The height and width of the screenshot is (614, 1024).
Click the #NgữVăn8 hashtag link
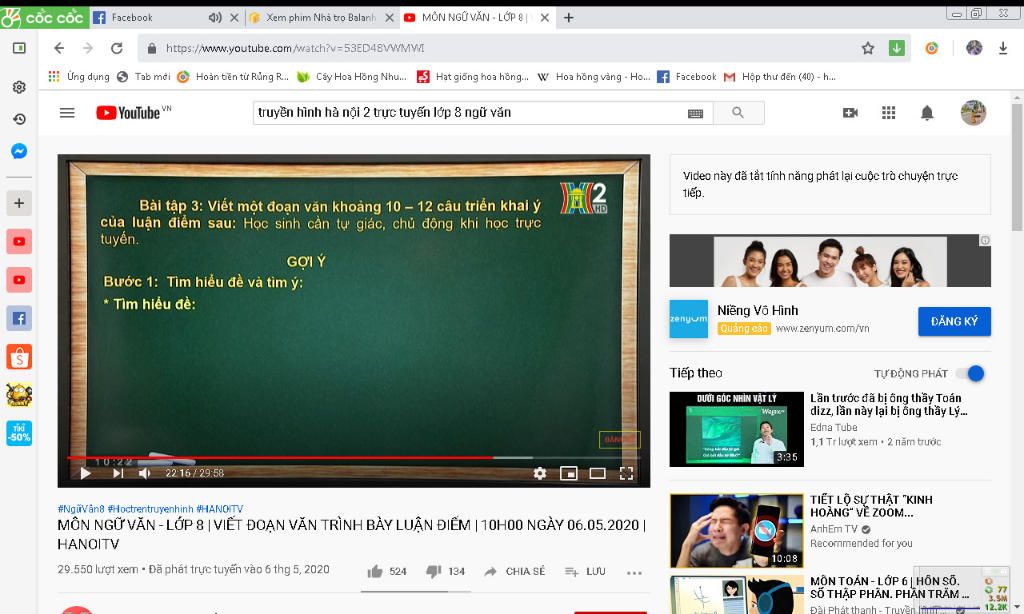click(x=81, y=509)
